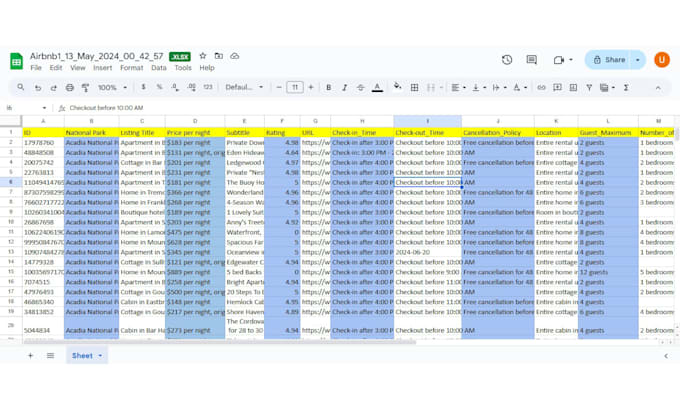Image resolution: width=680 pixels, height=409 pixels.
Task: Open the View menu
Action: (x=78, y=68)
